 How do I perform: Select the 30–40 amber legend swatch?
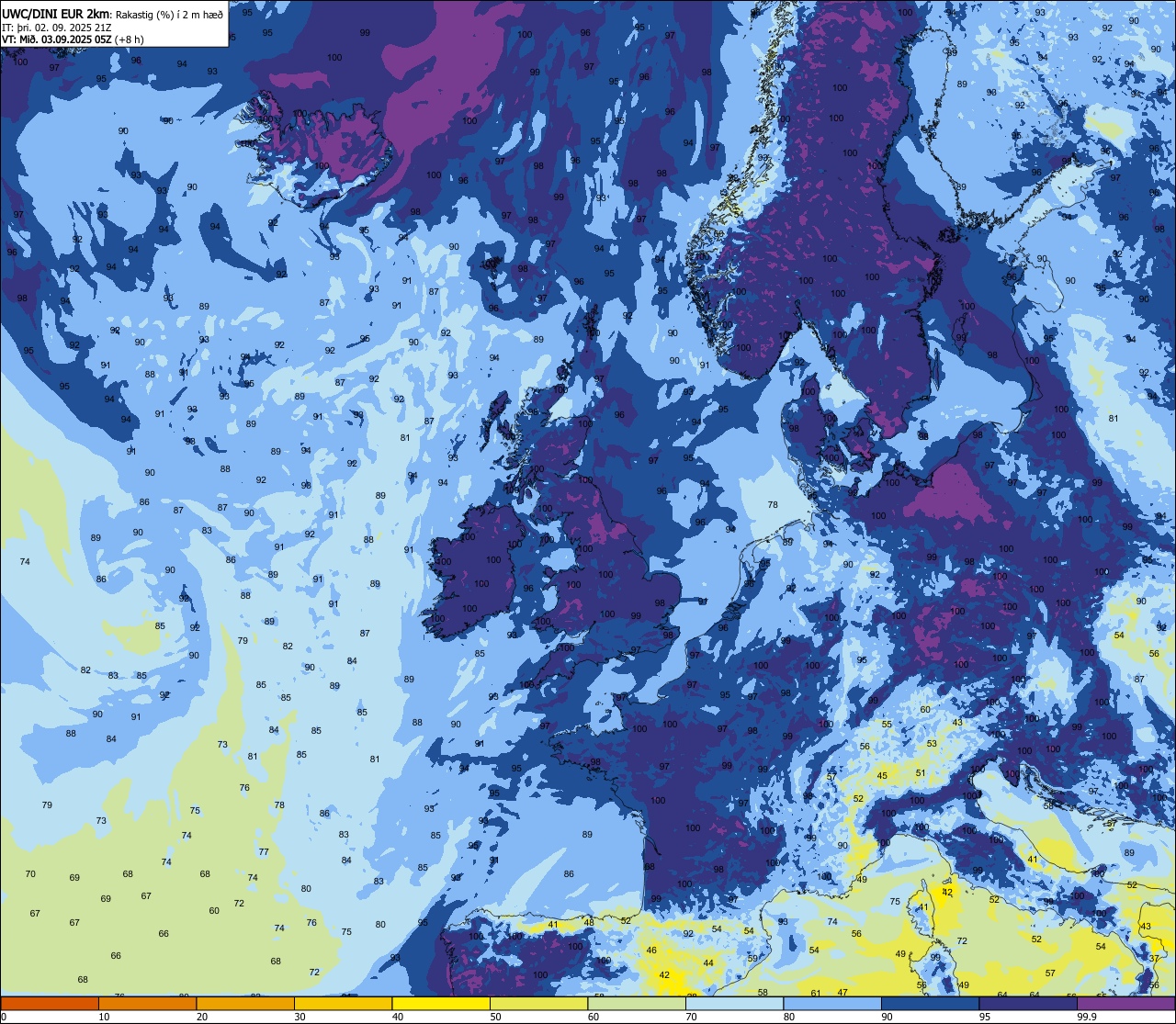343,1004
